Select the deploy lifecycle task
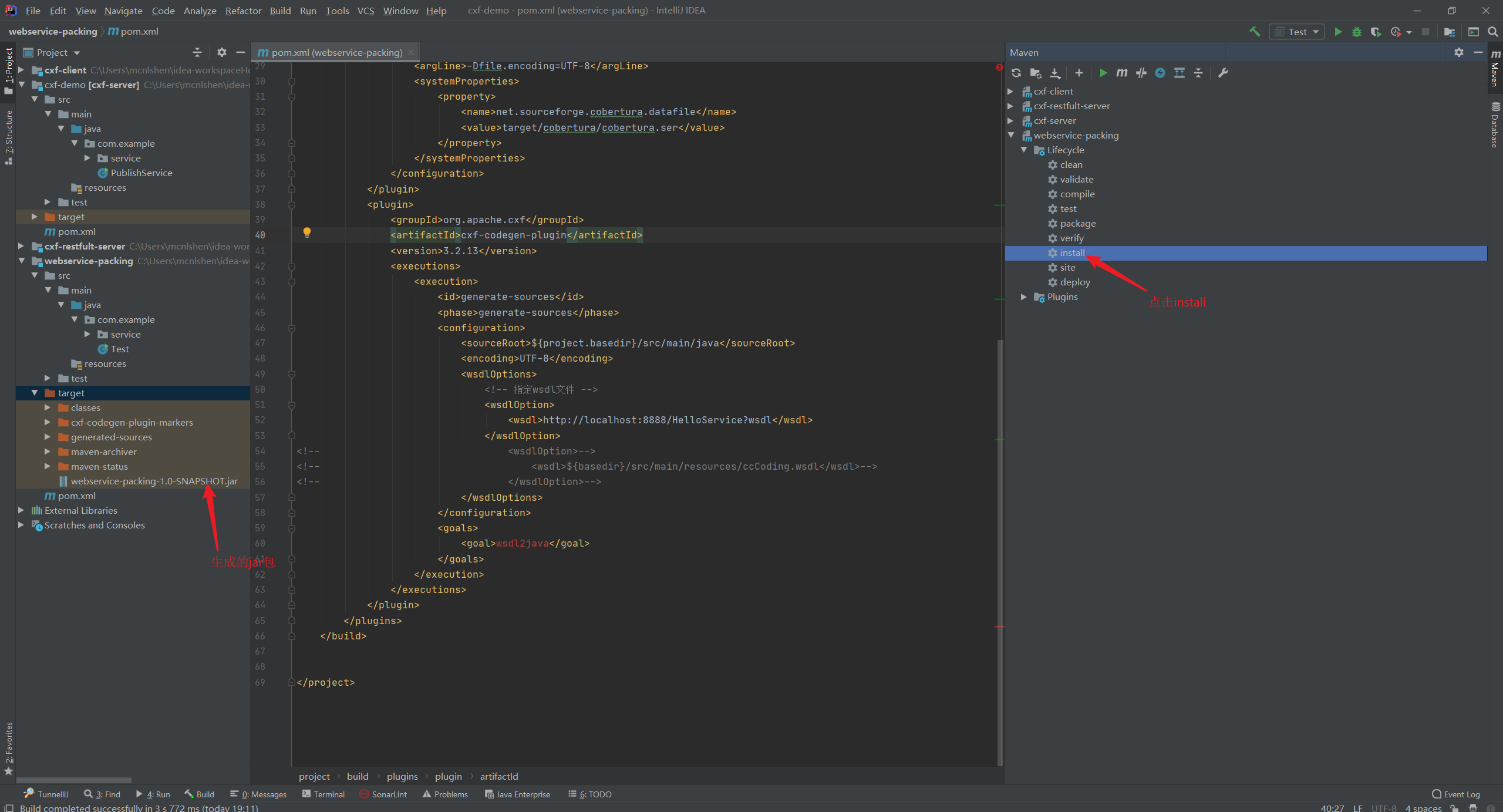This screenshot has height=812, width=1503. pyautogui.click(x=1074, y=282)
